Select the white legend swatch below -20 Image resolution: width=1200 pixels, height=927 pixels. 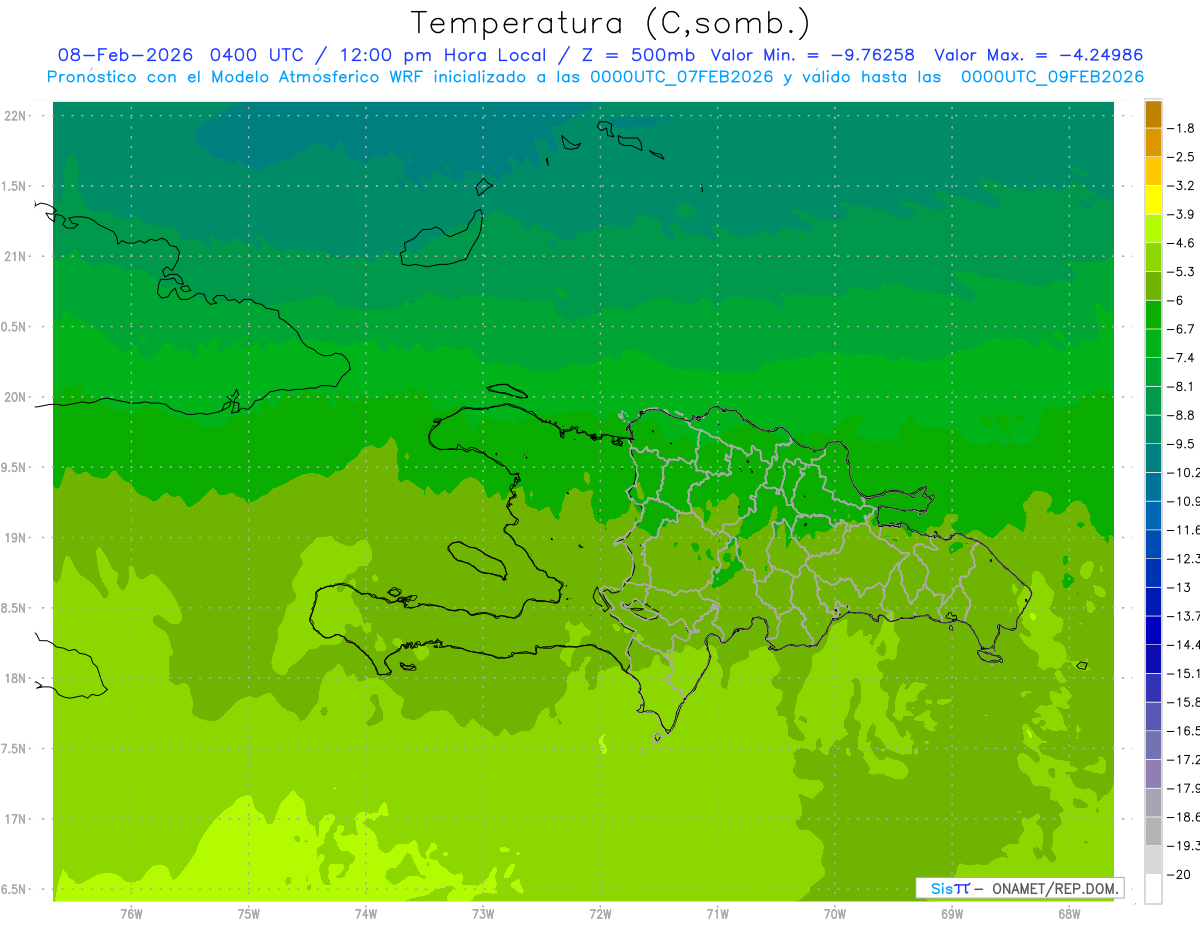coord(1154,888)
